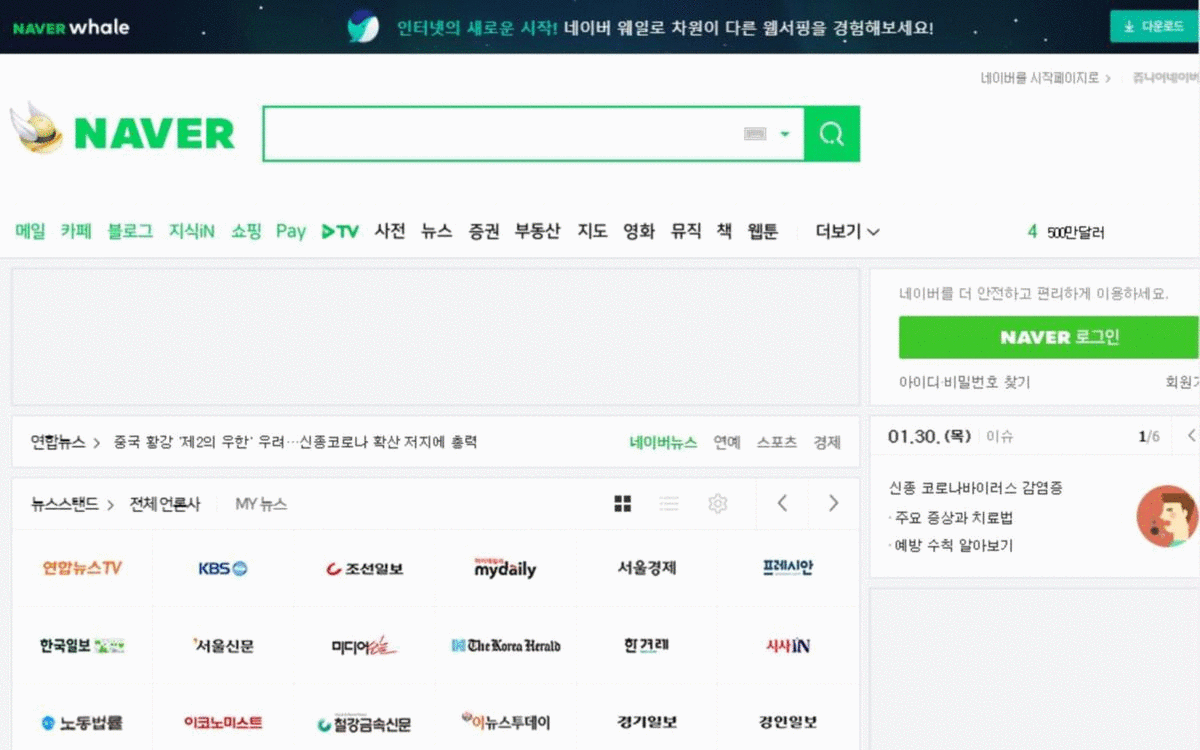Select the 네이버뉴스 tab

click(663, 442)
